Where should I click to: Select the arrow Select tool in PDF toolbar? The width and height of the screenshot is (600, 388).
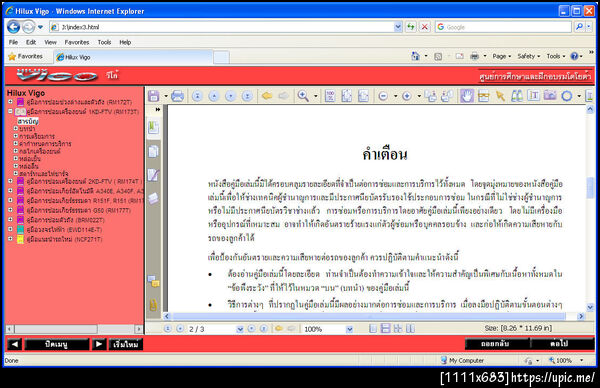500,96
